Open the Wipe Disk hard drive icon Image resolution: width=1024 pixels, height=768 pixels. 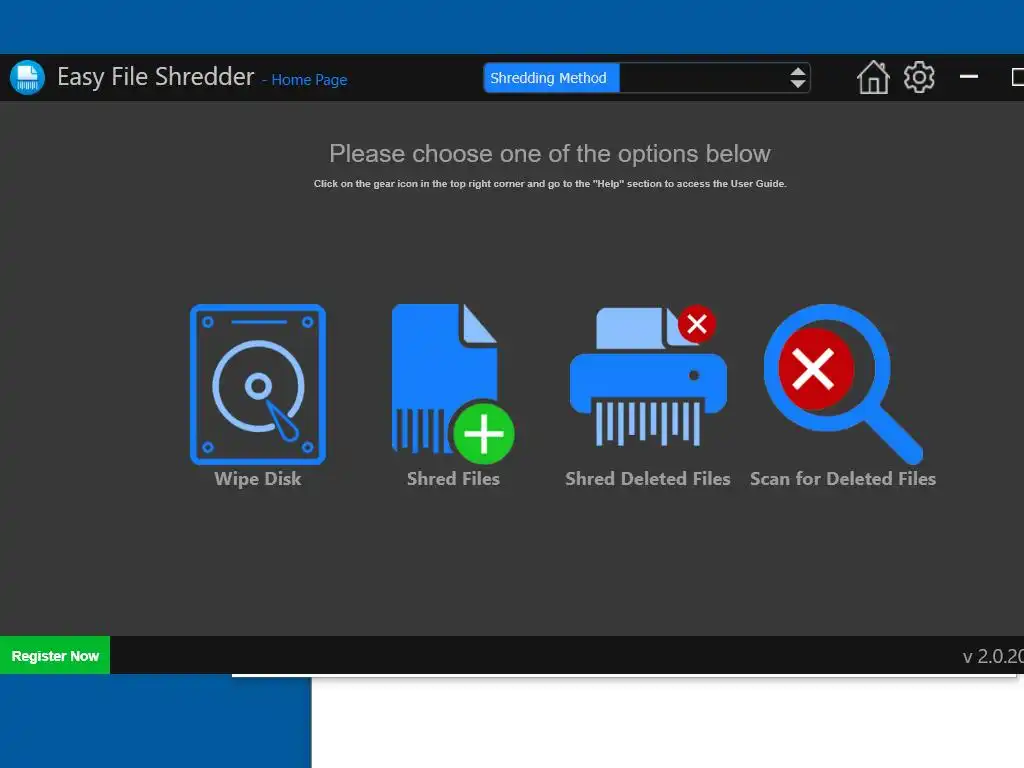click(x=258, y=384)
